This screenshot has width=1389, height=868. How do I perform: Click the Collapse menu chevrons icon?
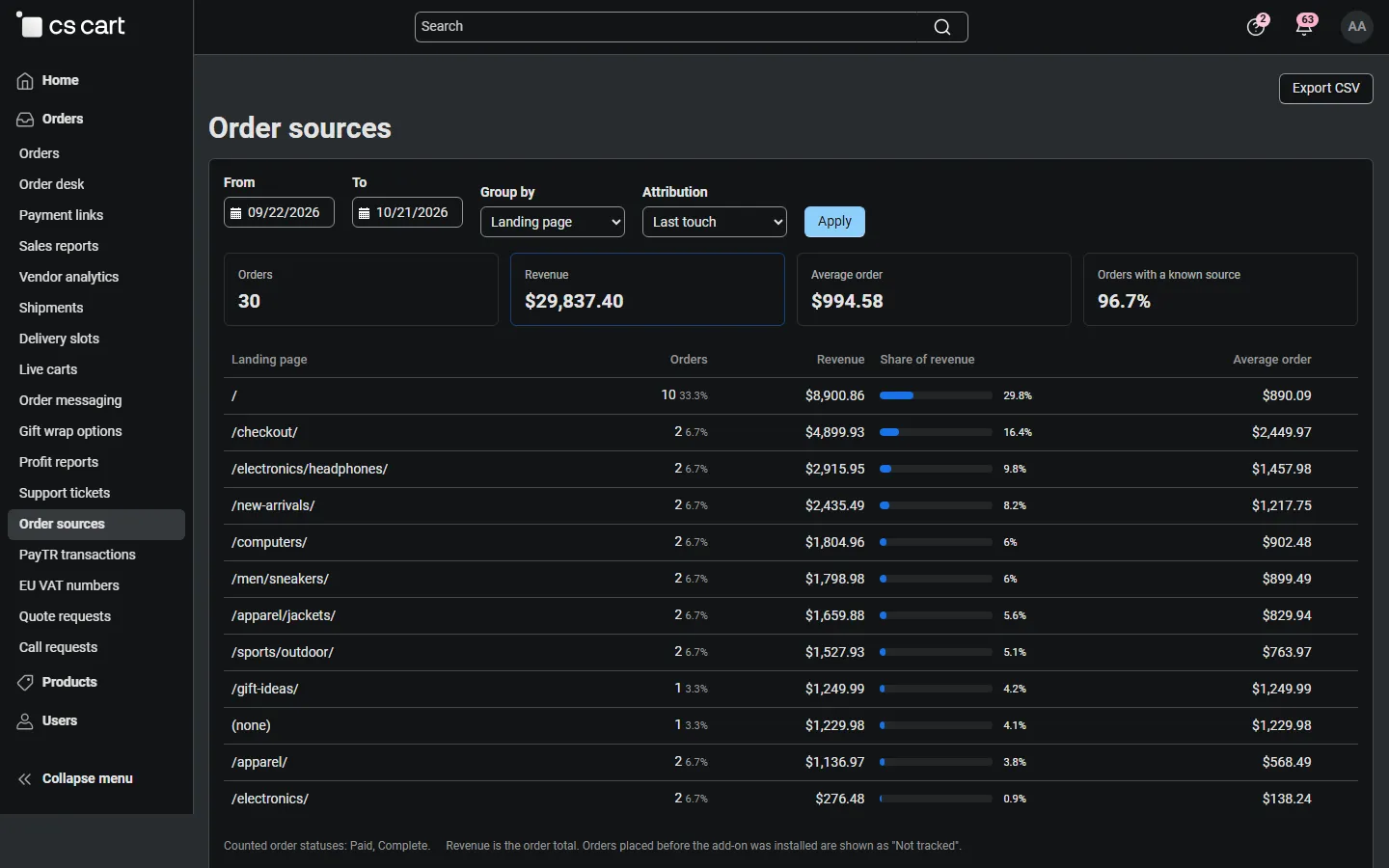click(25, 779)
